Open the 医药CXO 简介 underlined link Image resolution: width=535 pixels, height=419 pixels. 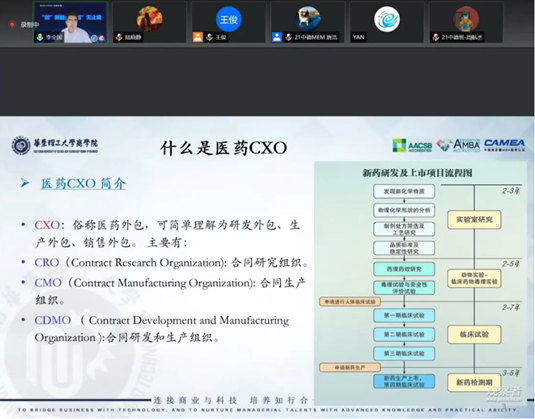tap(84, 184)
